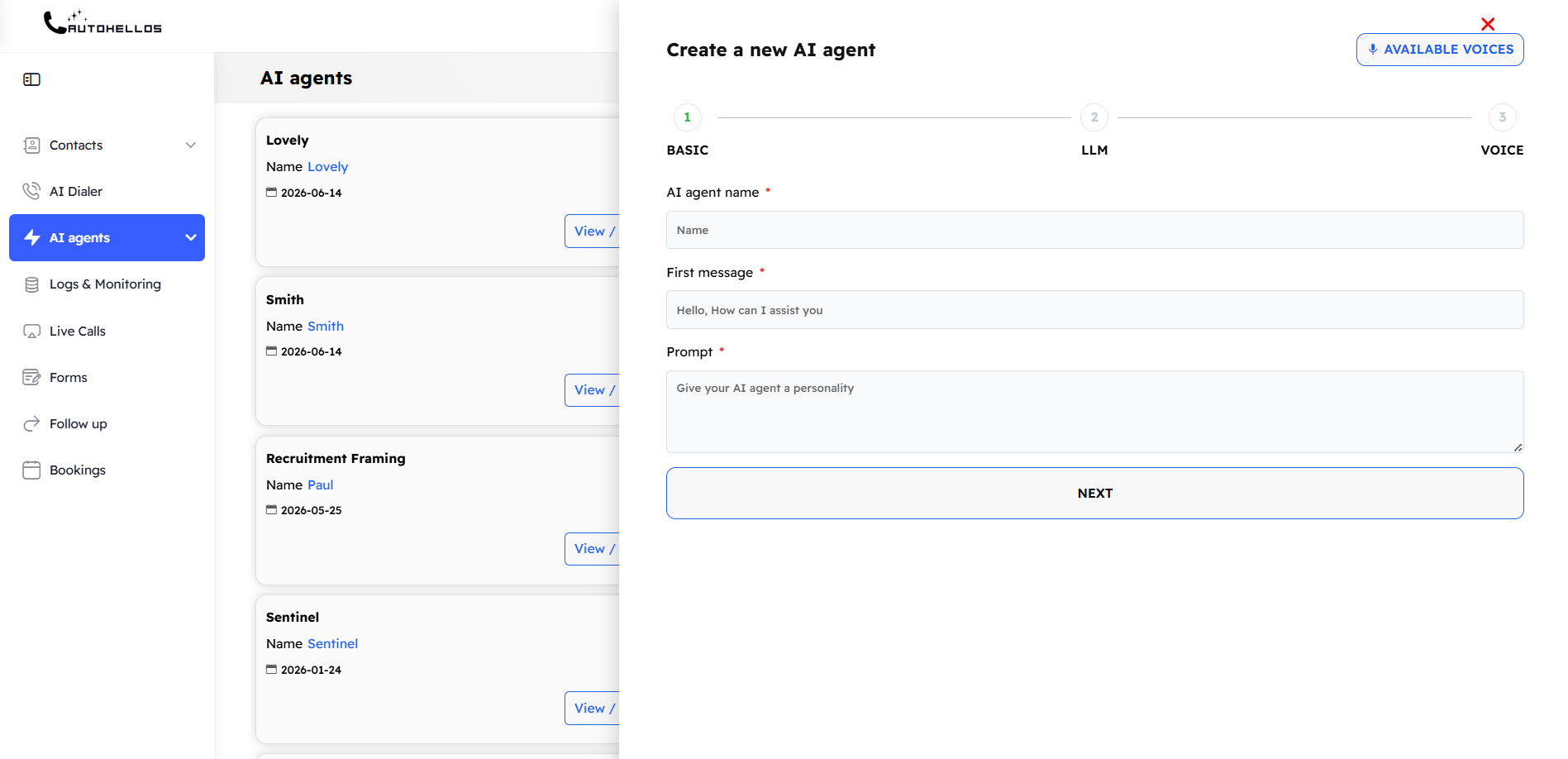Viewport: 1568px width, 759px height.
Task: Expand the Contacts menu chevron
Action: [x=191, y=146]
